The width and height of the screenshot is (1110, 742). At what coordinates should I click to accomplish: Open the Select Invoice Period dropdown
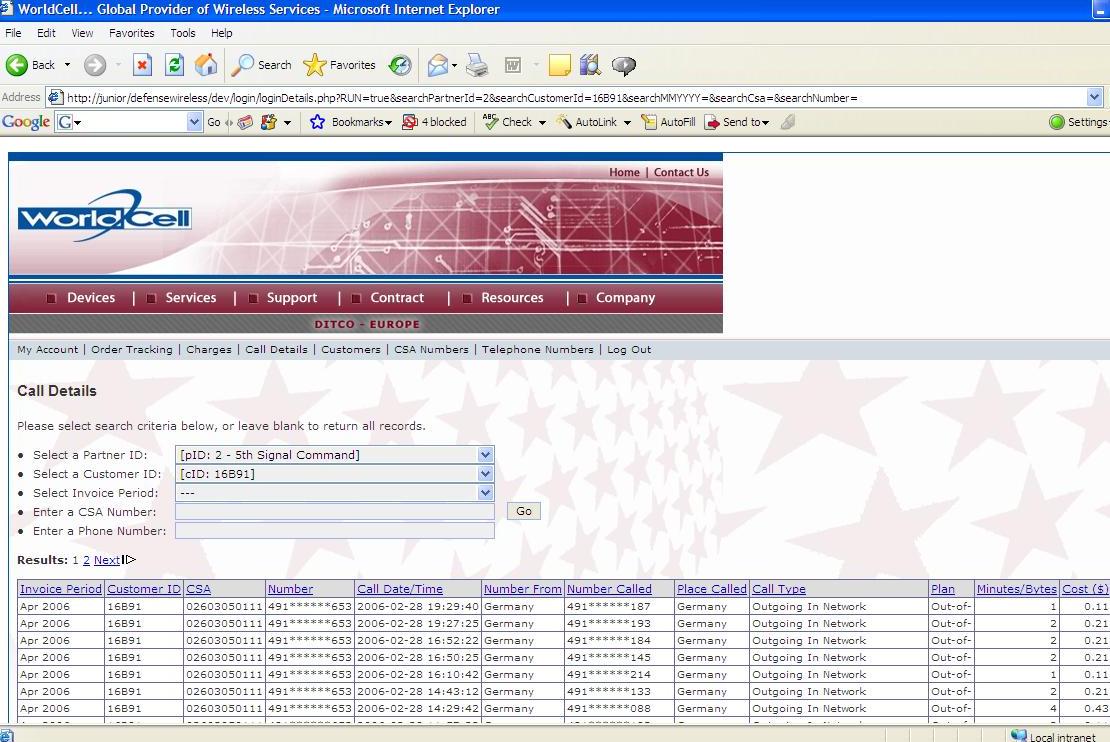pyautogui.click(x=485, y=492)
